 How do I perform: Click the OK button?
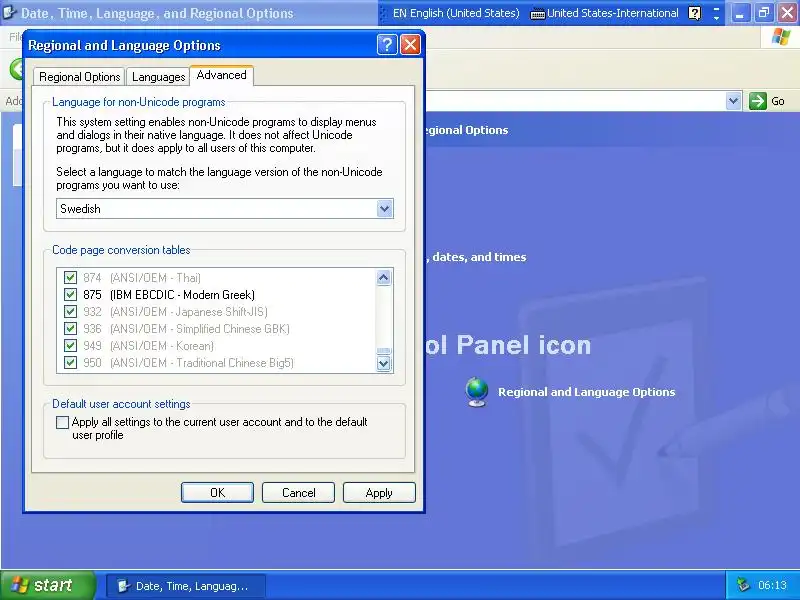217,492
